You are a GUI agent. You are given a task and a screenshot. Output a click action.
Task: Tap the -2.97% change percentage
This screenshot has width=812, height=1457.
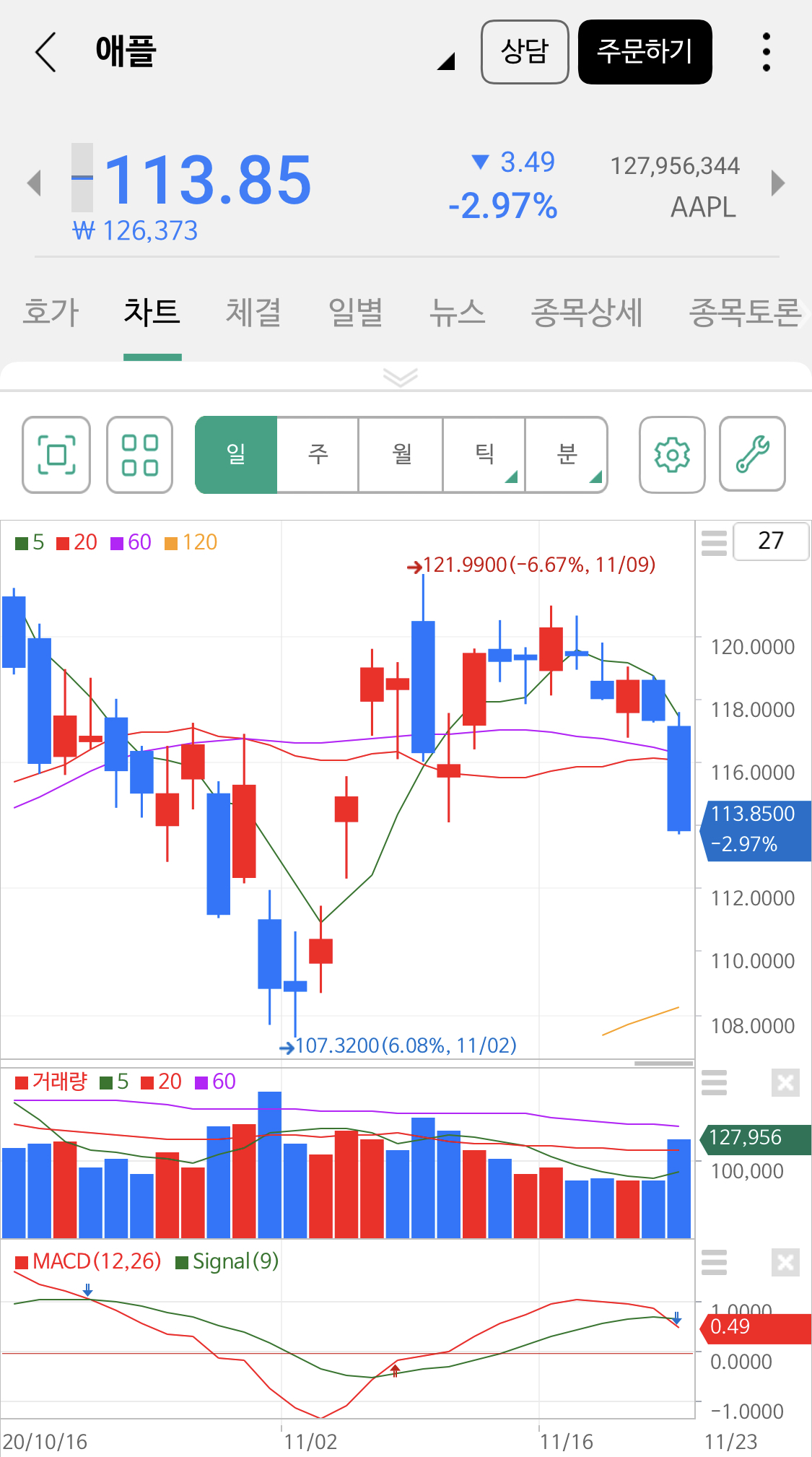(503, 206)
